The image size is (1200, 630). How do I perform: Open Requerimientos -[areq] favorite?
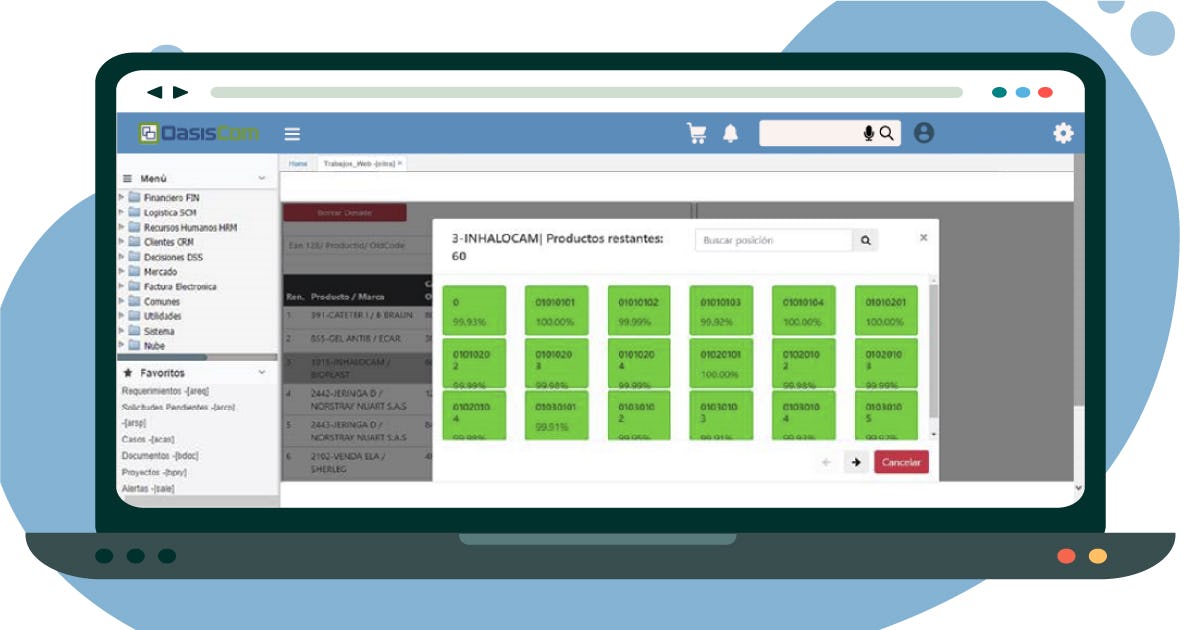(165, 391)
